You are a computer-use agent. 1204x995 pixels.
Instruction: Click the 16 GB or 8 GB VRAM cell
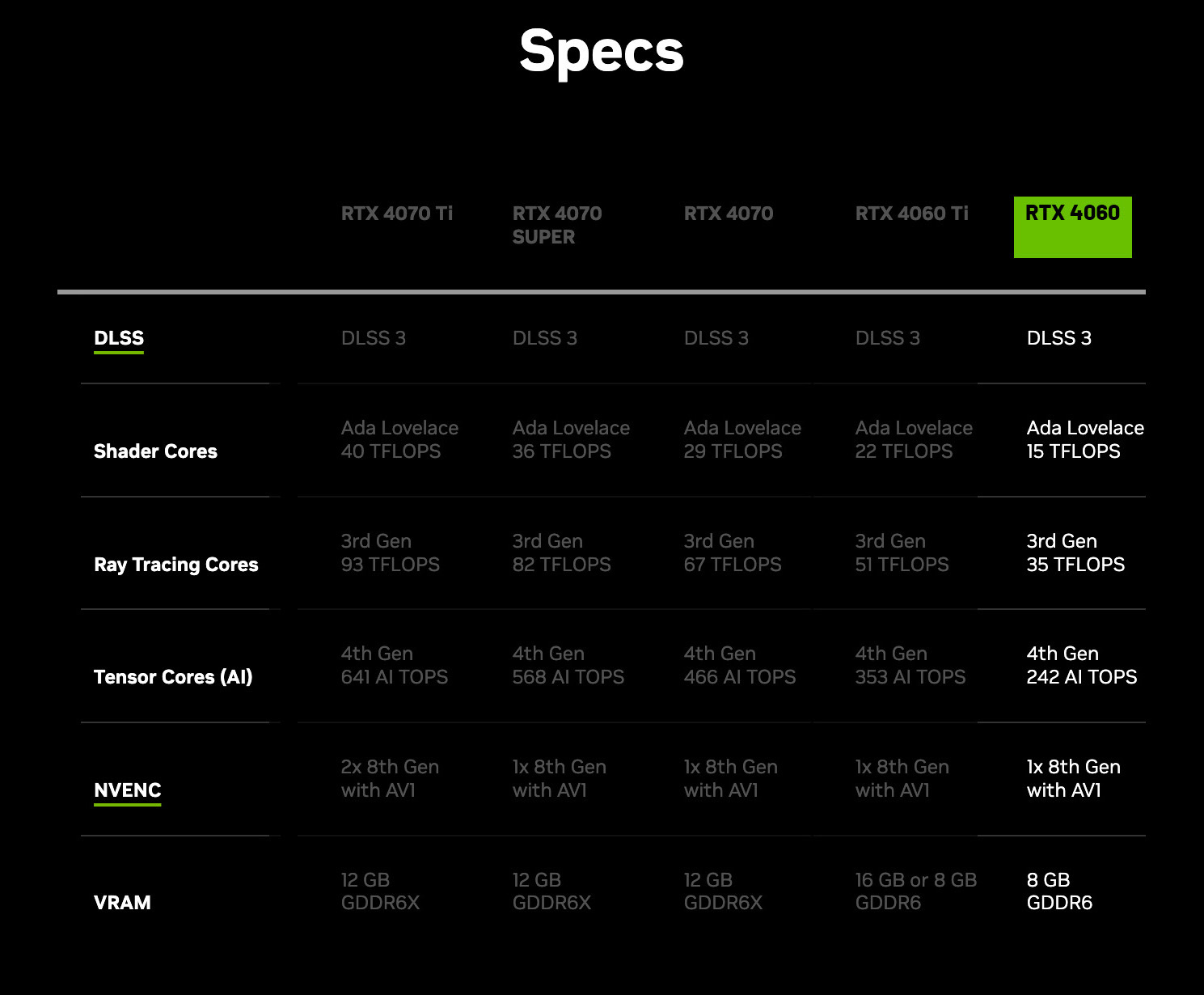pyautogui.click(x=916, y=891)
